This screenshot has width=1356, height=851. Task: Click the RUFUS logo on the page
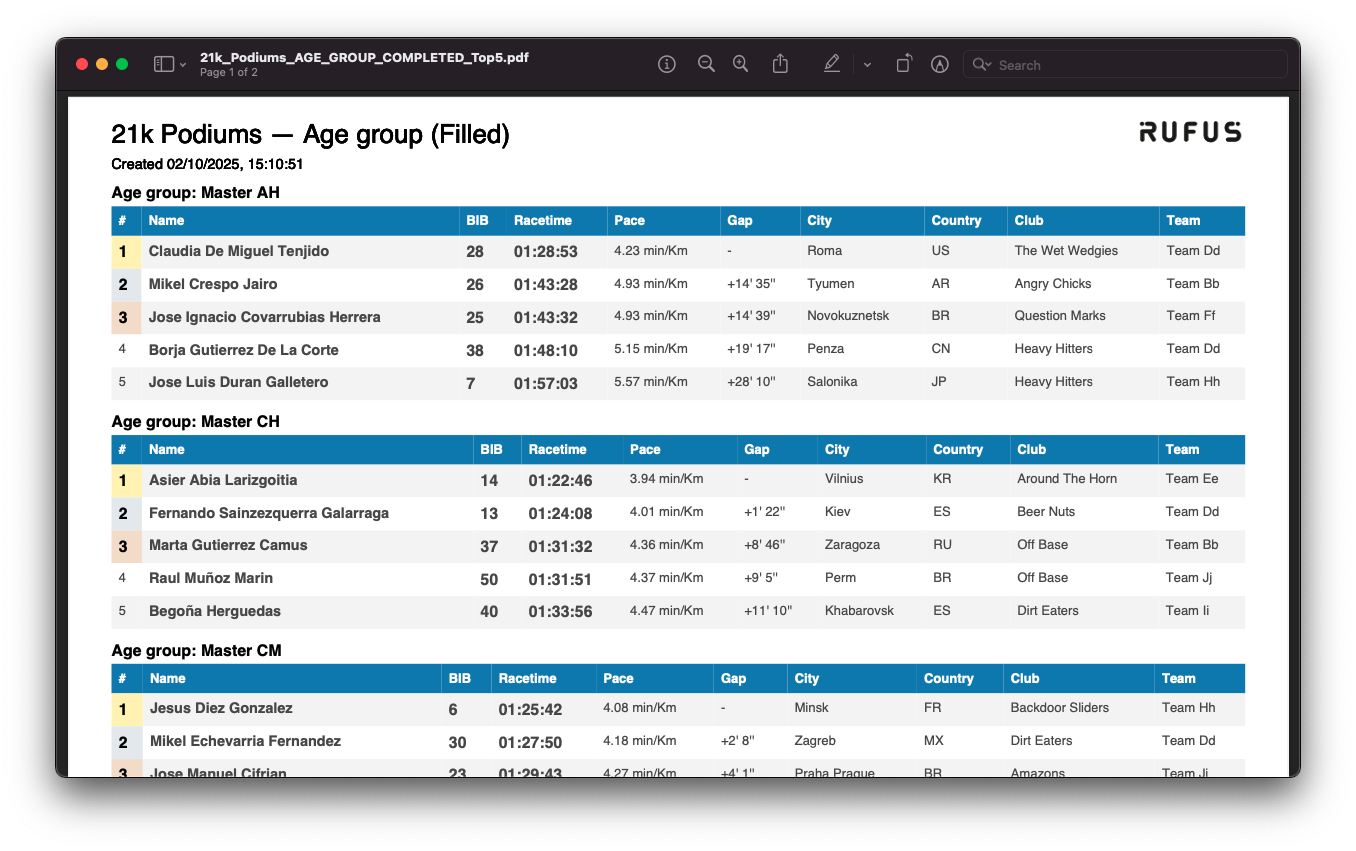coord(1190,132)
